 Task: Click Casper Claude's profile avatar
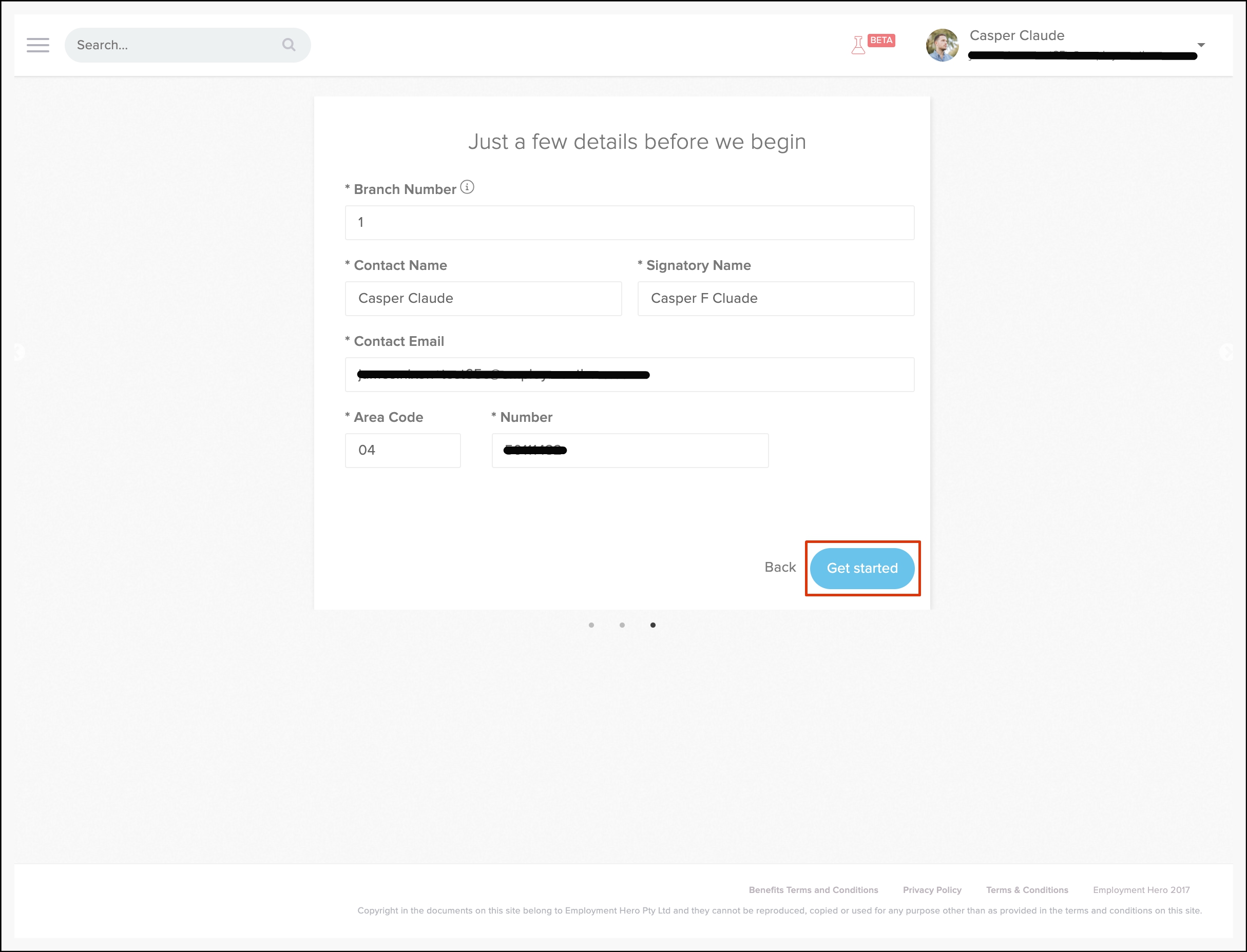(x=942, y=45)
